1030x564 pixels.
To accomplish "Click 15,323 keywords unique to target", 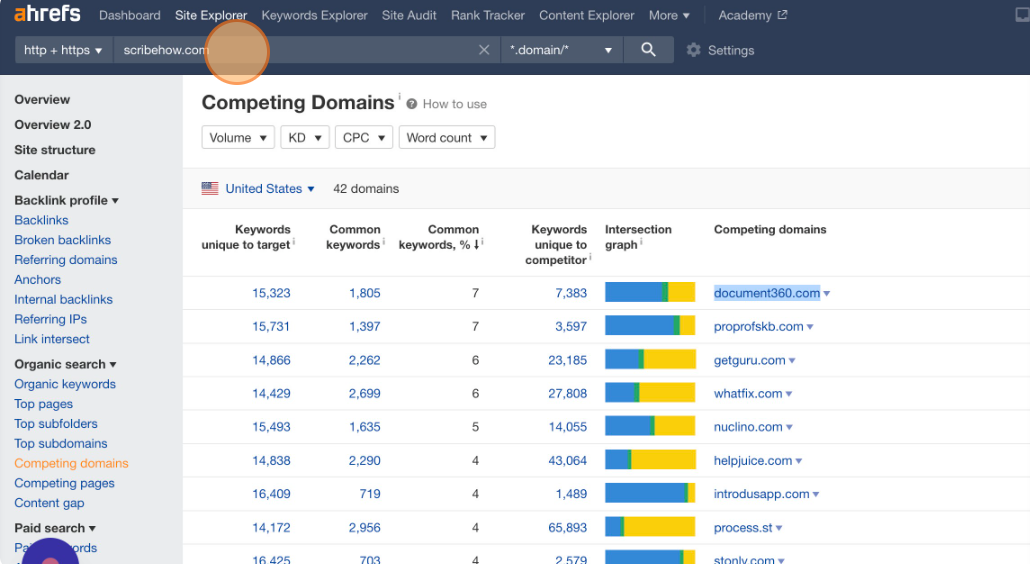I will [271, 293].
